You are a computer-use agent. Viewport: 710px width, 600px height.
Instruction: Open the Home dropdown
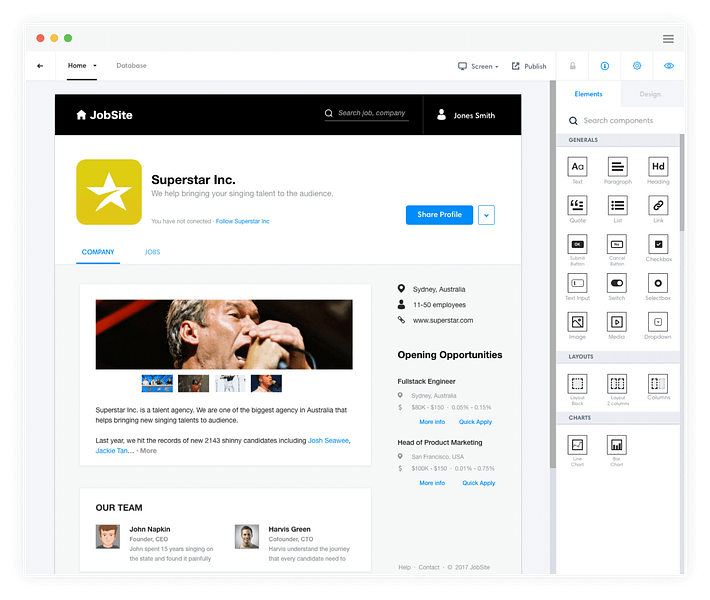[82, 66]
